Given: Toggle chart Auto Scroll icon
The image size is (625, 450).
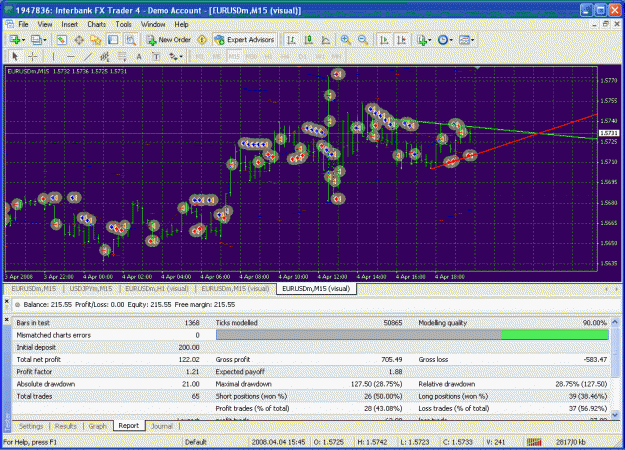Looking at the screenshot, I should [x=384, y=40].
